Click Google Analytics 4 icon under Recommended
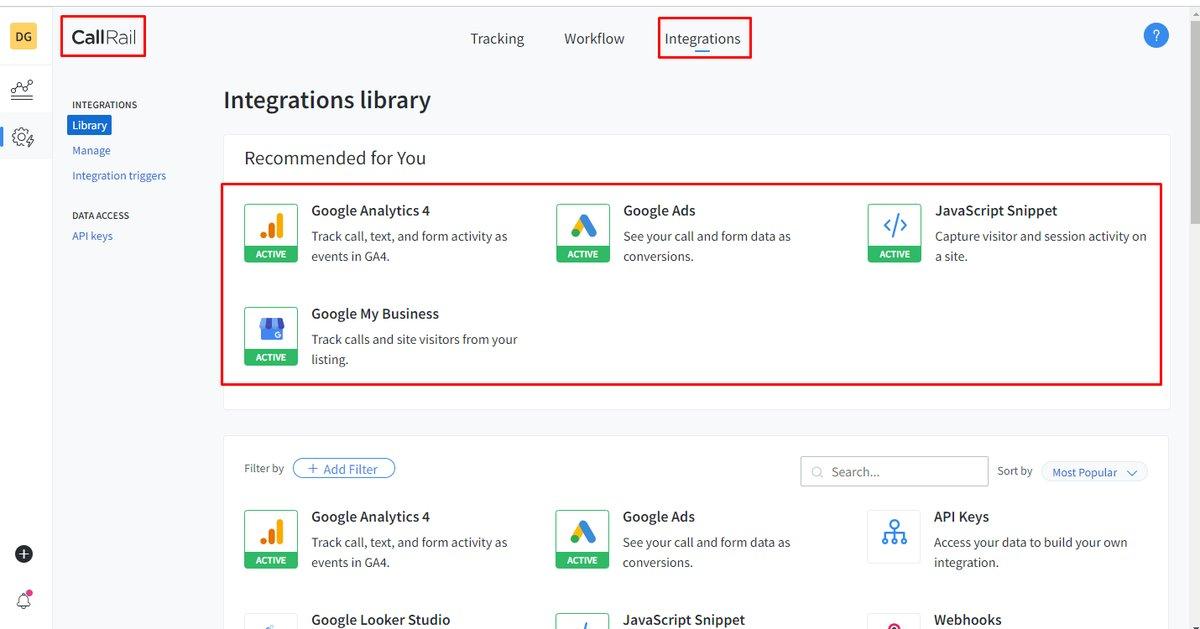The height and width of the screenshot is (629, 1200). point(271,233)
